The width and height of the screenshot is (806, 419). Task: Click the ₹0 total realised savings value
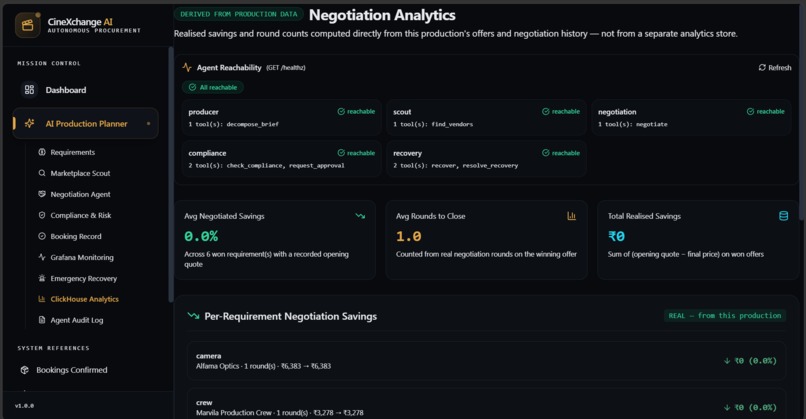[x=616, y=236]
